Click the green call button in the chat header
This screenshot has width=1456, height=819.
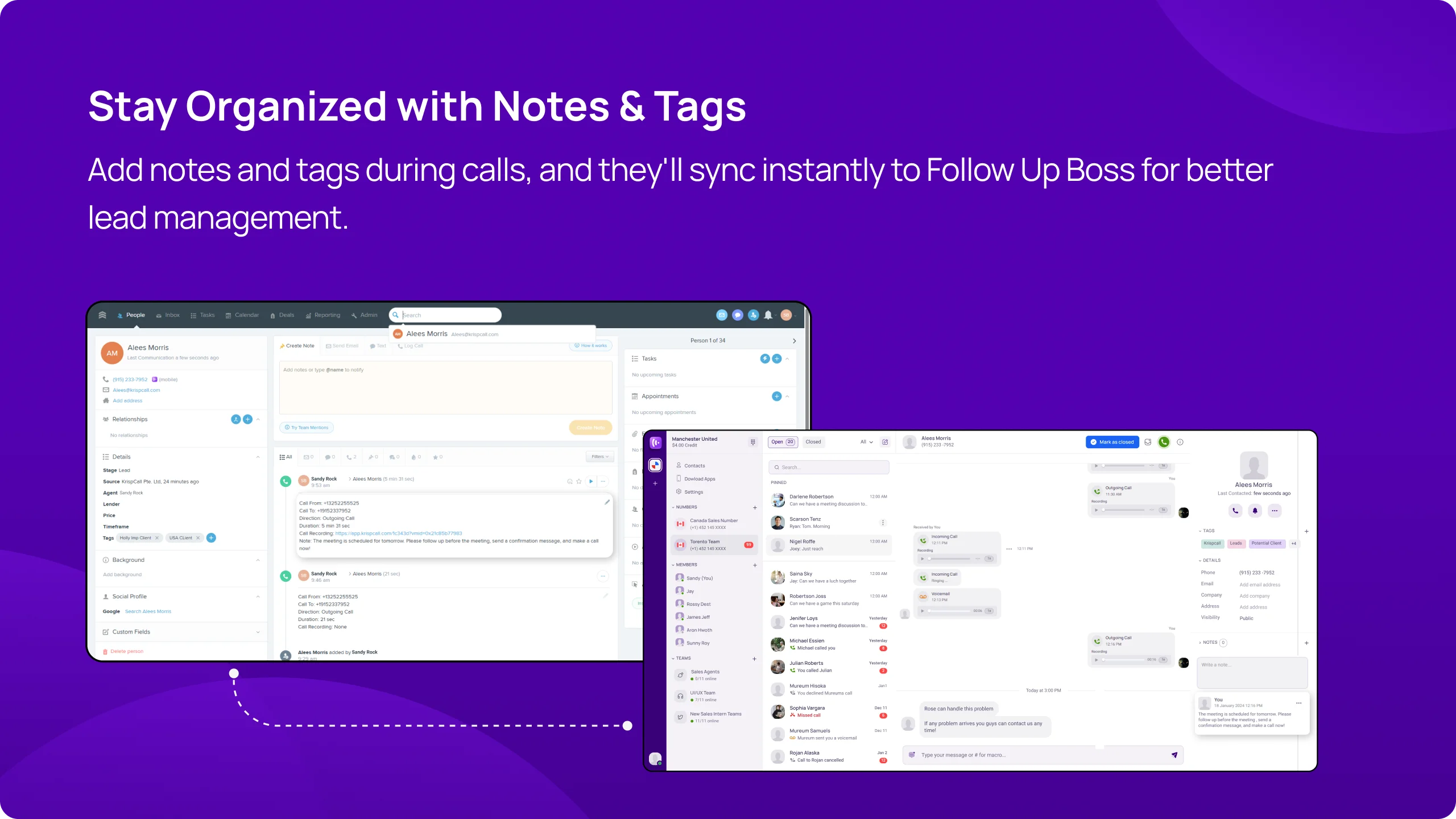[1164, 442]
